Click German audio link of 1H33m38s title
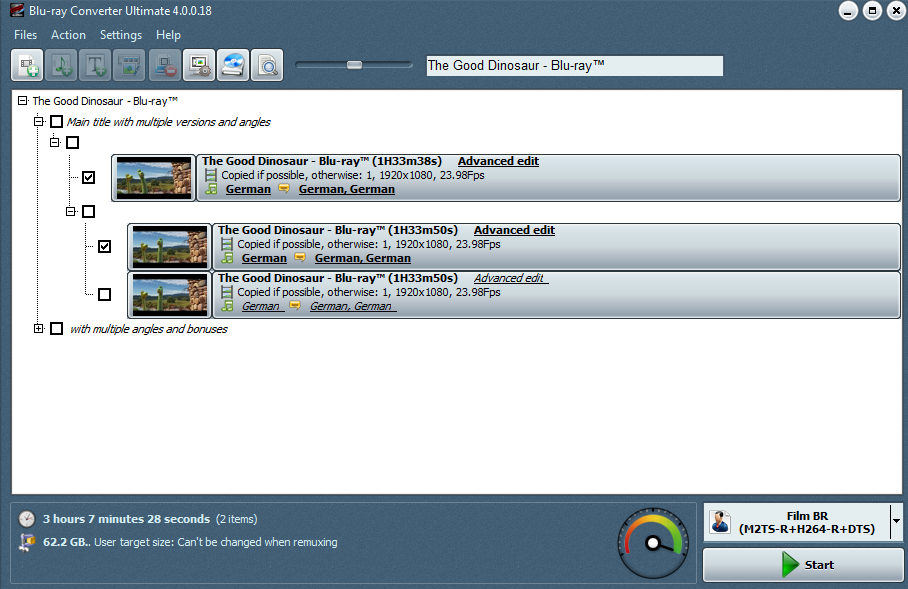The image size is (908, 589). [248, 189]
